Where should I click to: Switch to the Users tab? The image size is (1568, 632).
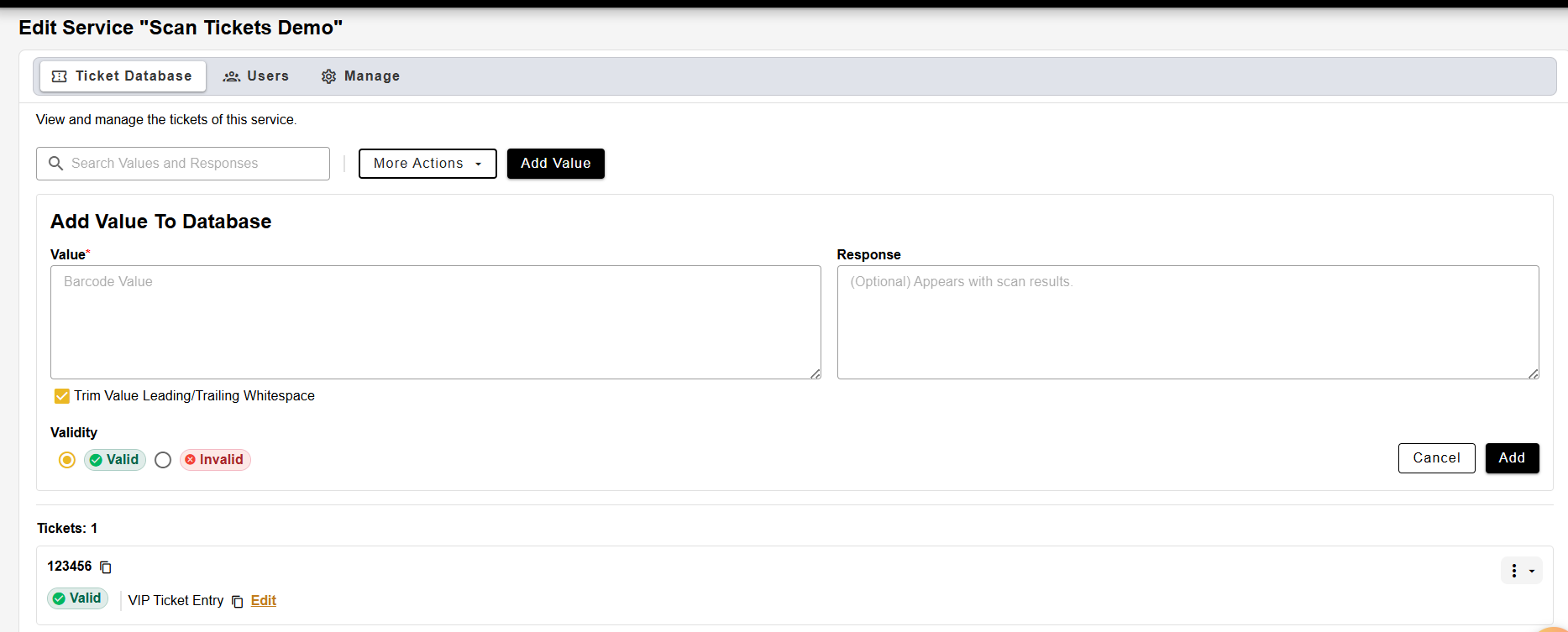[x=256, y=76]
